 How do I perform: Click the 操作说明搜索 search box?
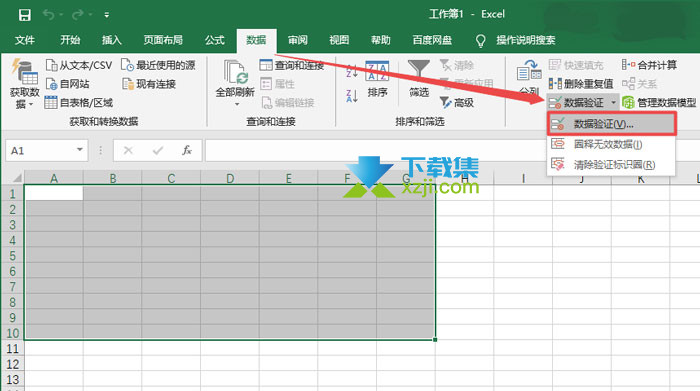tap(525, 40)
